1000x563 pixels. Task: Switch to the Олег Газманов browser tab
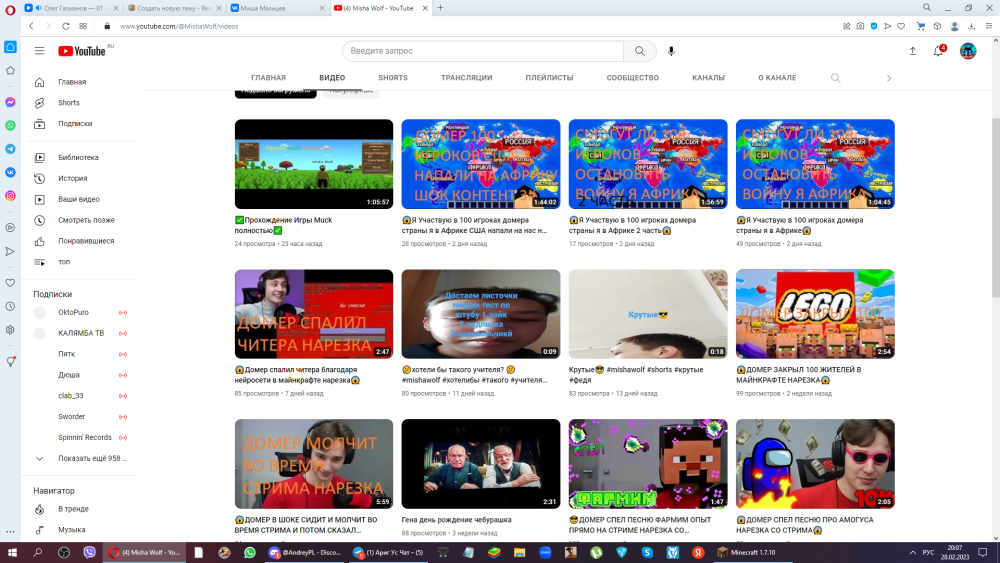point(71,8)
